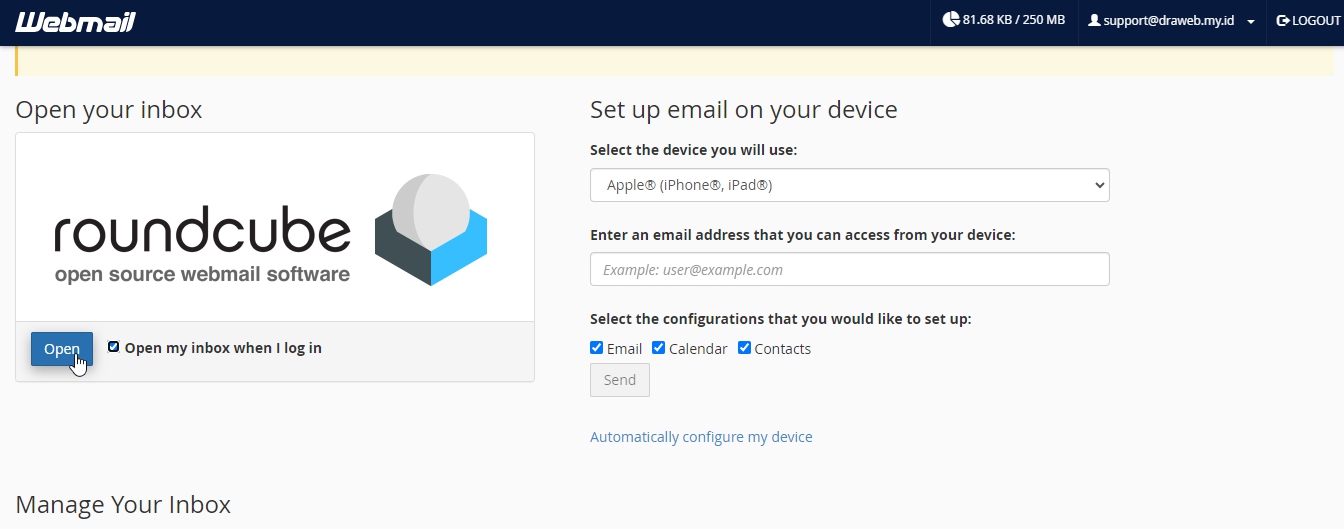
Task: Click the Open inbox button
Action: pyautogui.click(x=62, y=349)
